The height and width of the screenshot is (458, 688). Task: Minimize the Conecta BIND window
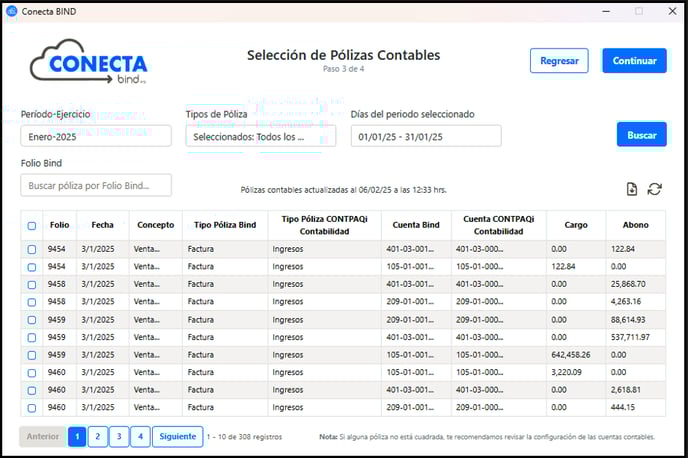click(606, 11)
